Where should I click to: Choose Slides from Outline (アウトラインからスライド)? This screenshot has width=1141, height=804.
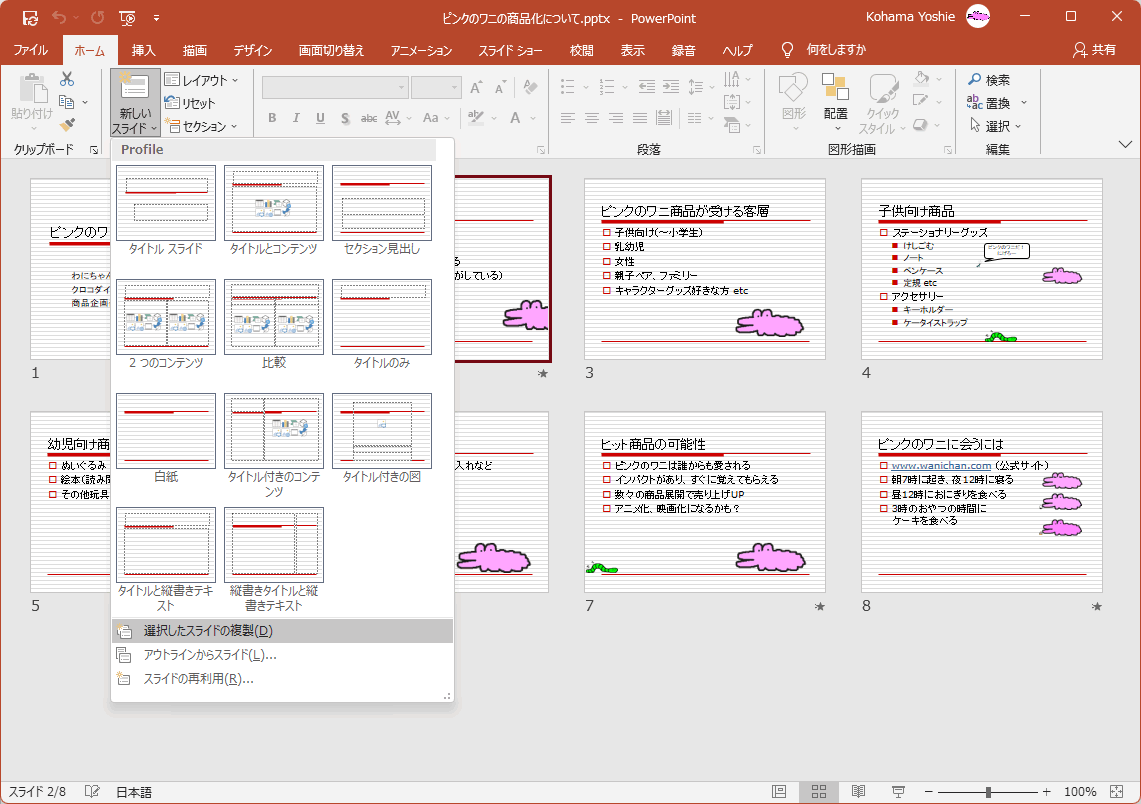click(282, 655)
